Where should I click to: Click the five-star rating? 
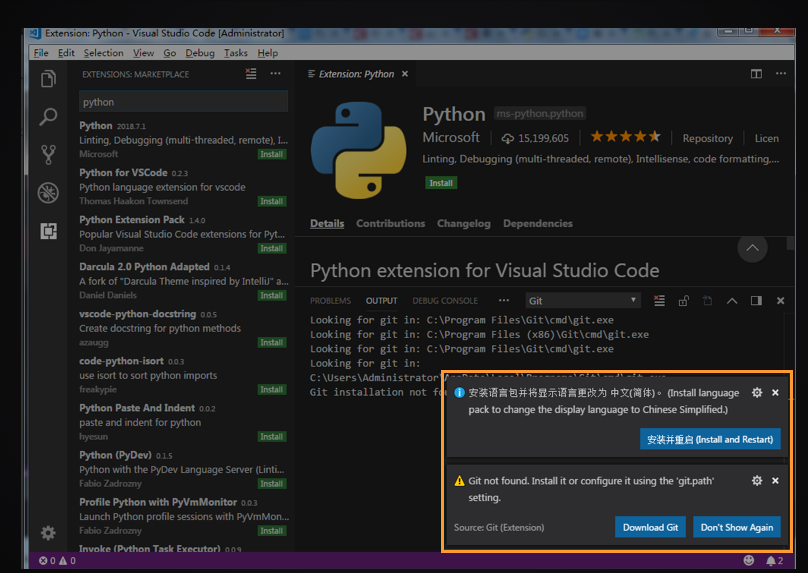(x=626, y=137)
